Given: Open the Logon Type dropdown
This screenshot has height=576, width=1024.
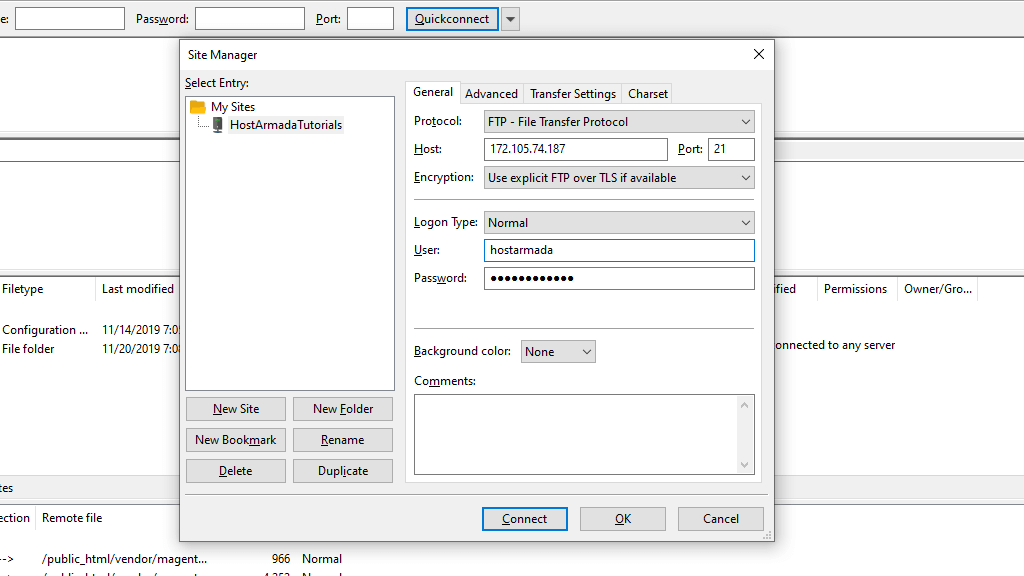Looking at the screenshot, I should pyautogui.click(x=619, y=223).
